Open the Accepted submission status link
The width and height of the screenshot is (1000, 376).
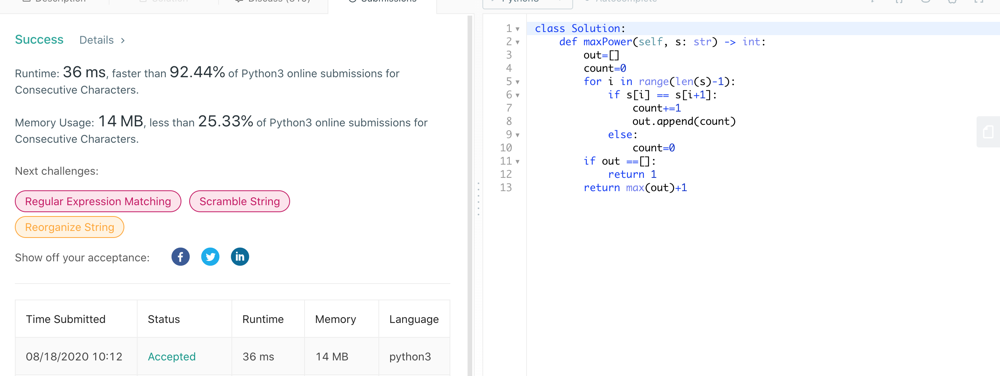[172, 357]
